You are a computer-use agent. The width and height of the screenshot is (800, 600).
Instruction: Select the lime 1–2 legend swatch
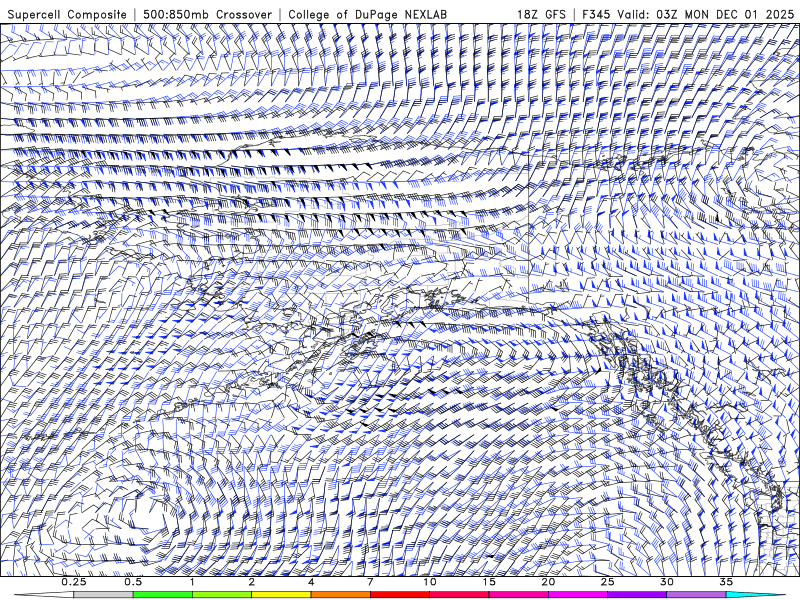pyautogui.click(x=222, y=595)
